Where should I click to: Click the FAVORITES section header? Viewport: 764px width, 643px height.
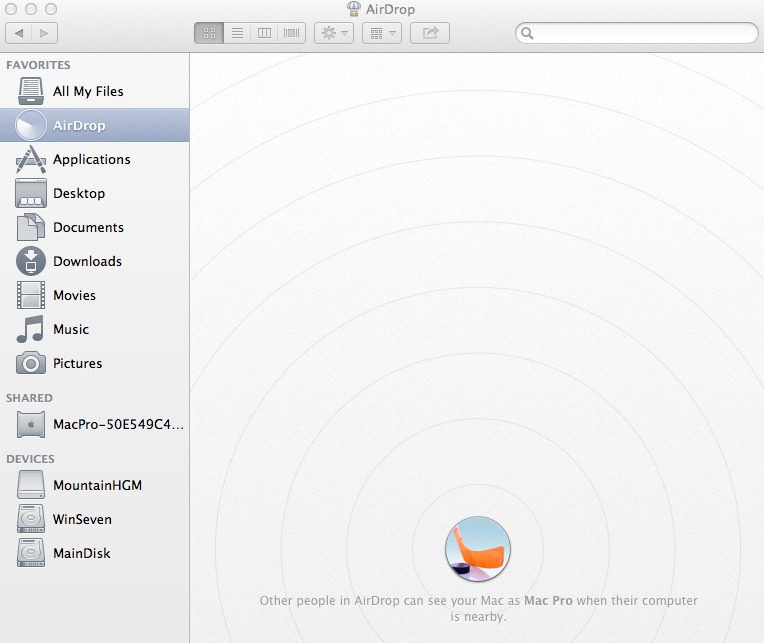coord(38,65)
